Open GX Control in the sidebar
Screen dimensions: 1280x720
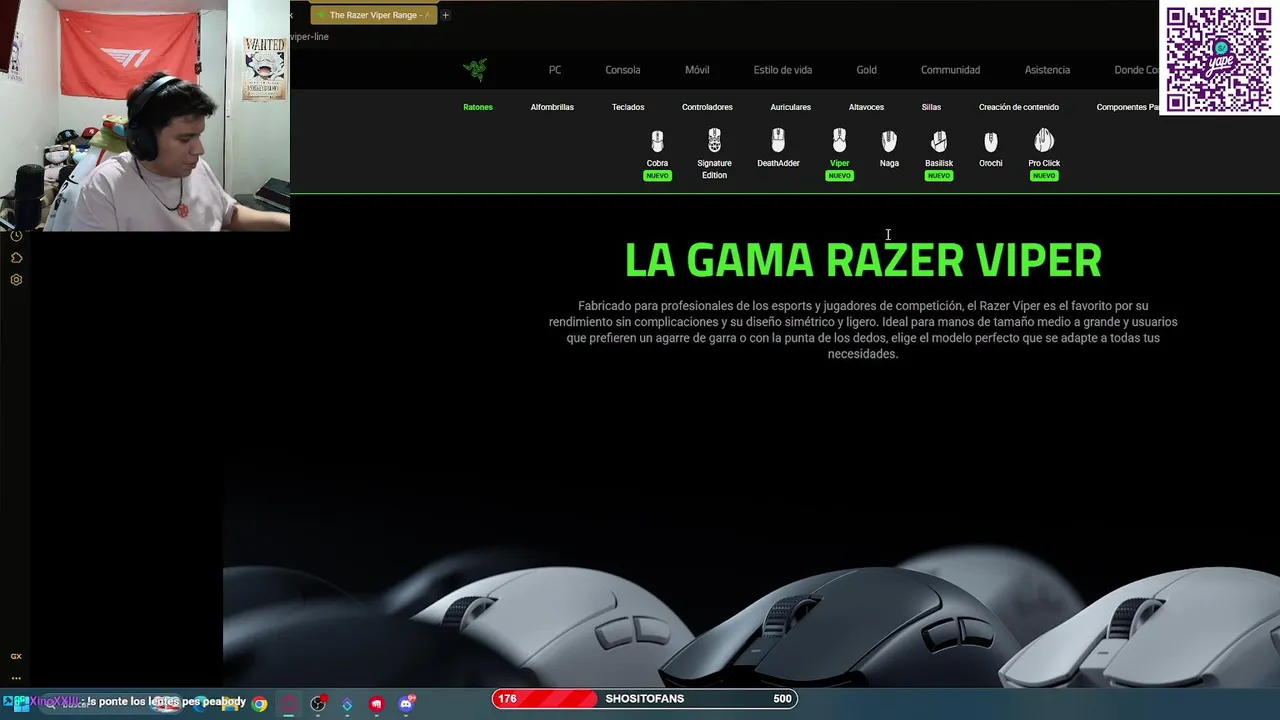(16, 656)
